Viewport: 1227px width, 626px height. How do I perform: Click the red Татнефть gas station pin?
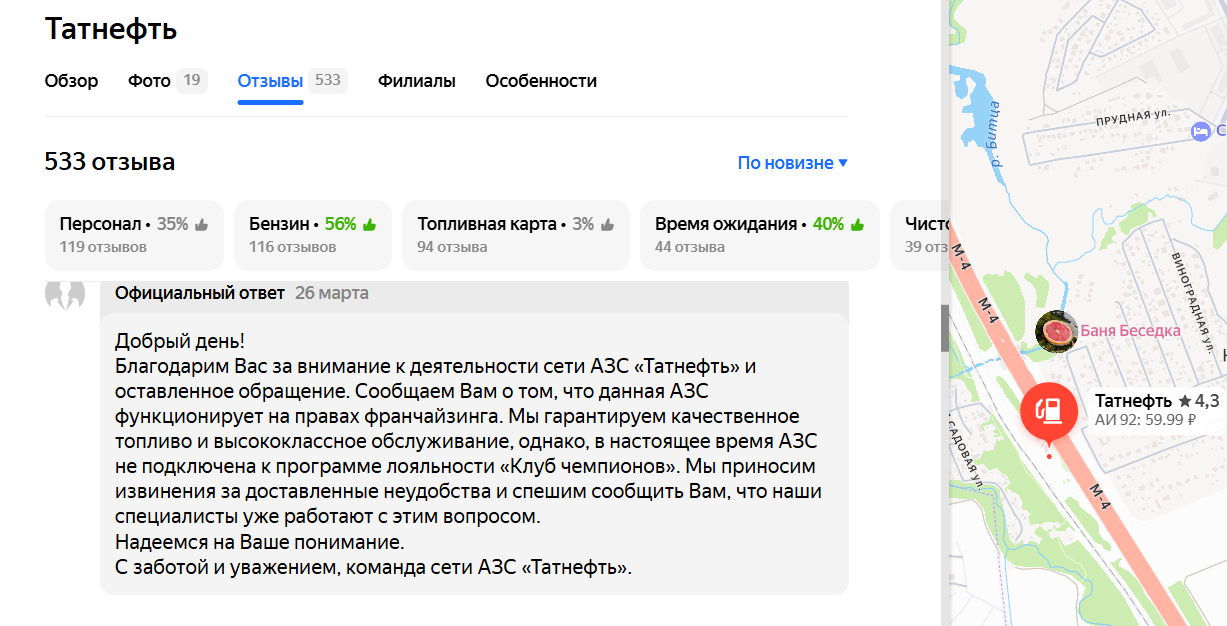click(x=1049, y=410)
